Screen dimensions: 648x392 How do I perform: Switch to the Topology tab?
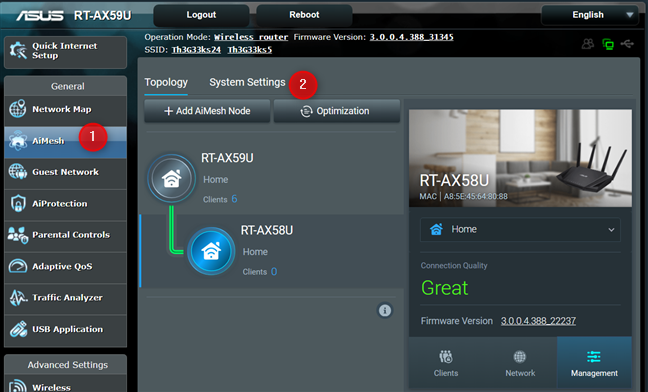[166, 82]
